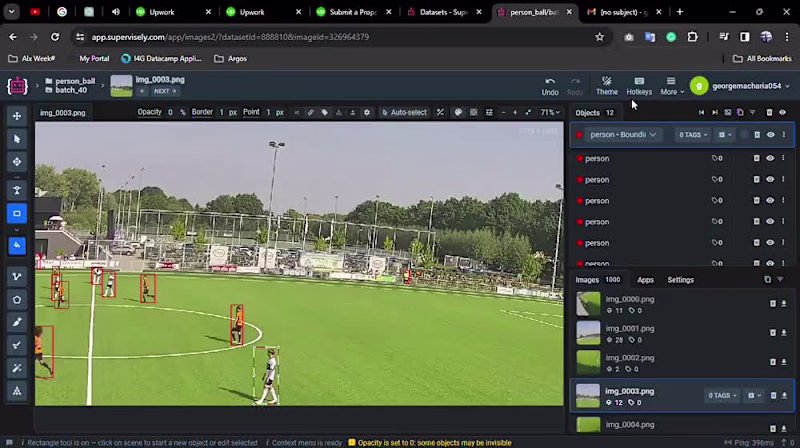Open the person_ball project breadcrumb
The width and height of the screenshot is (800, 448).
click(70, 81)
